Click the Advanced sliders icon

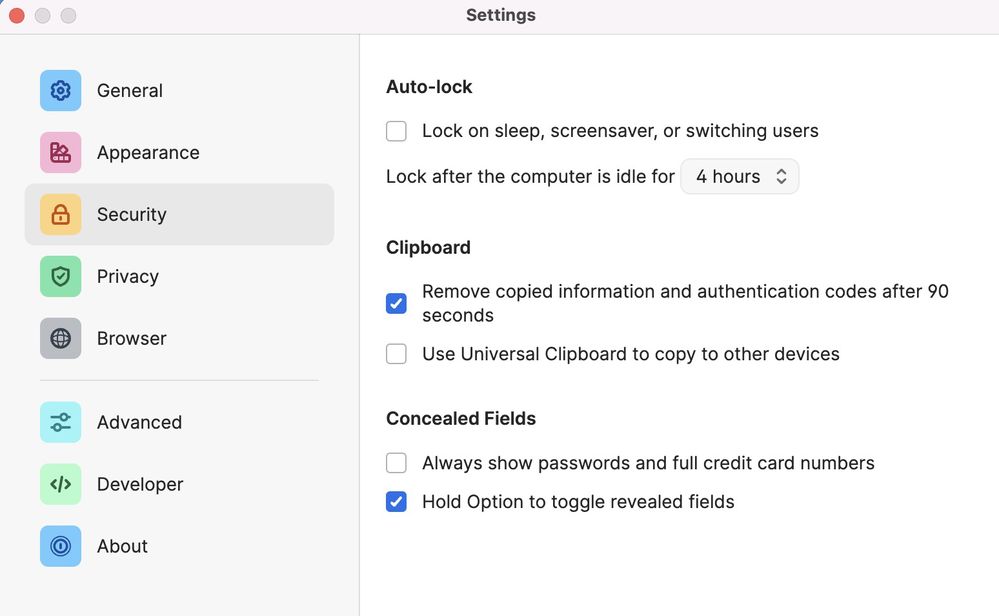(60, 422)
